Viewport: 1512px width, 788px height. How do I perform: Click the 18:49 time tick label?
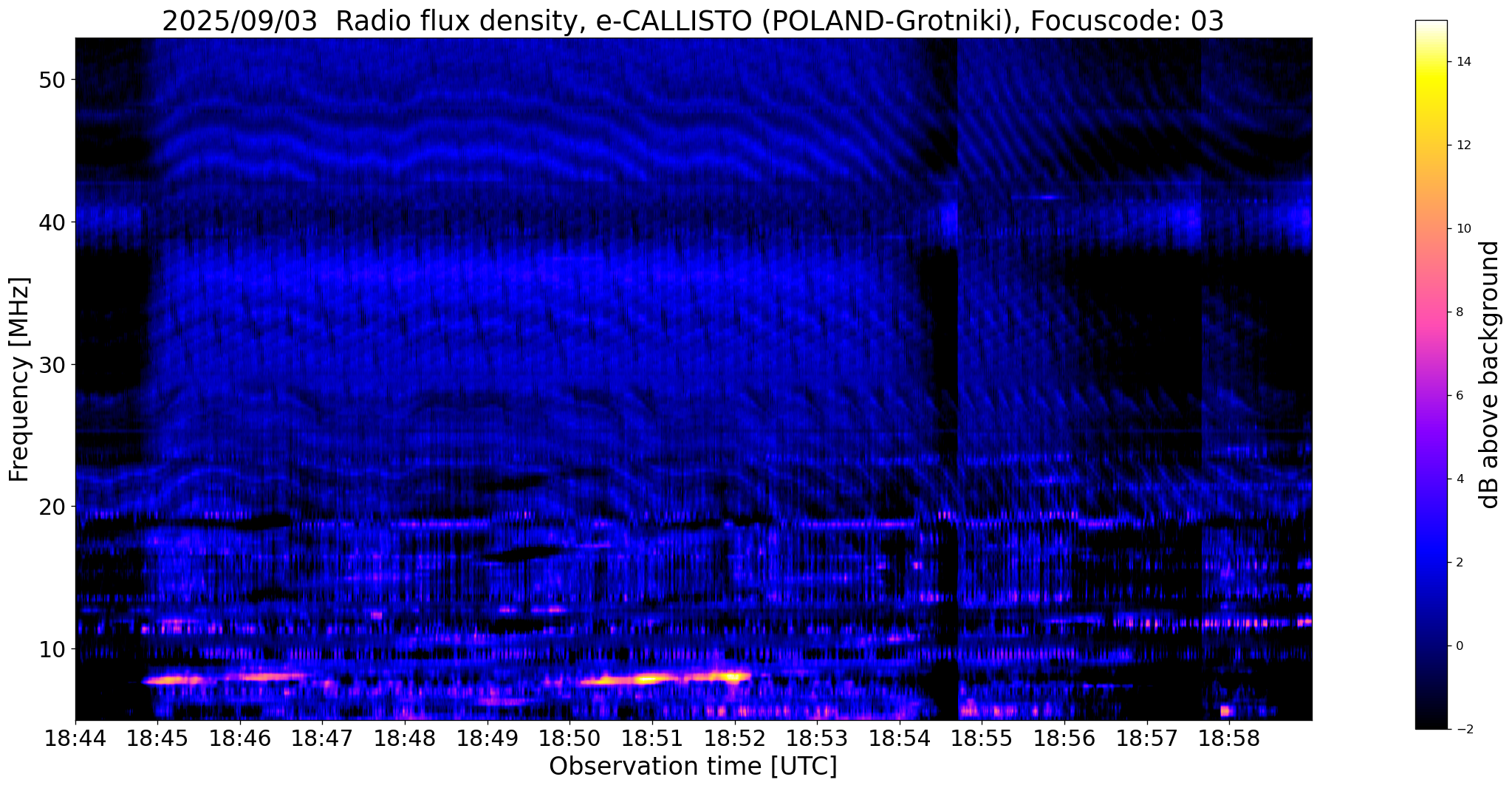coord(488,740)
